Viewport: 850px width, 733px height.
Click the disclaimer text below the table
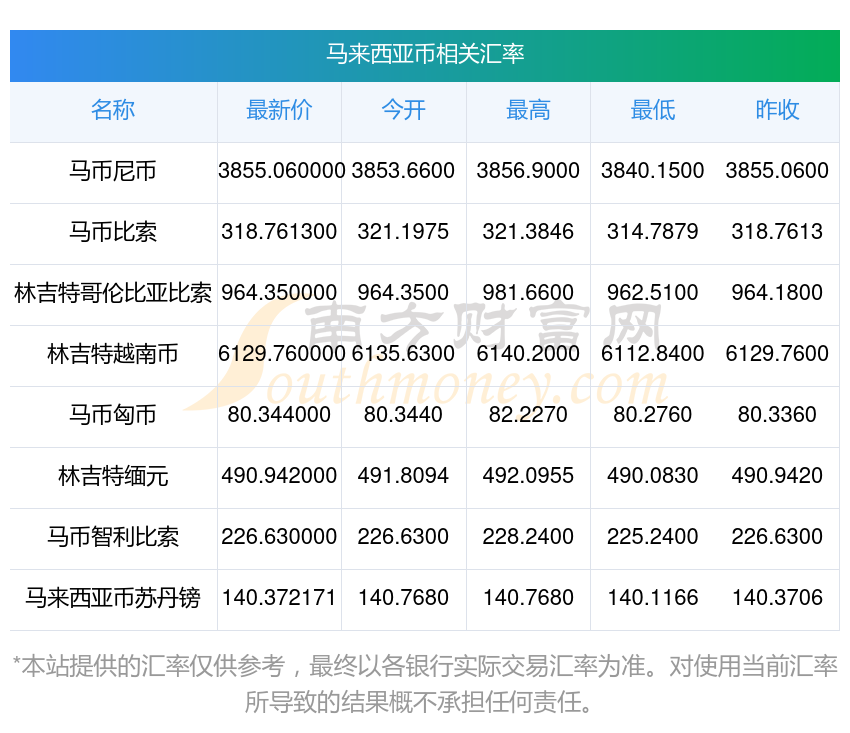click(425, 684)
